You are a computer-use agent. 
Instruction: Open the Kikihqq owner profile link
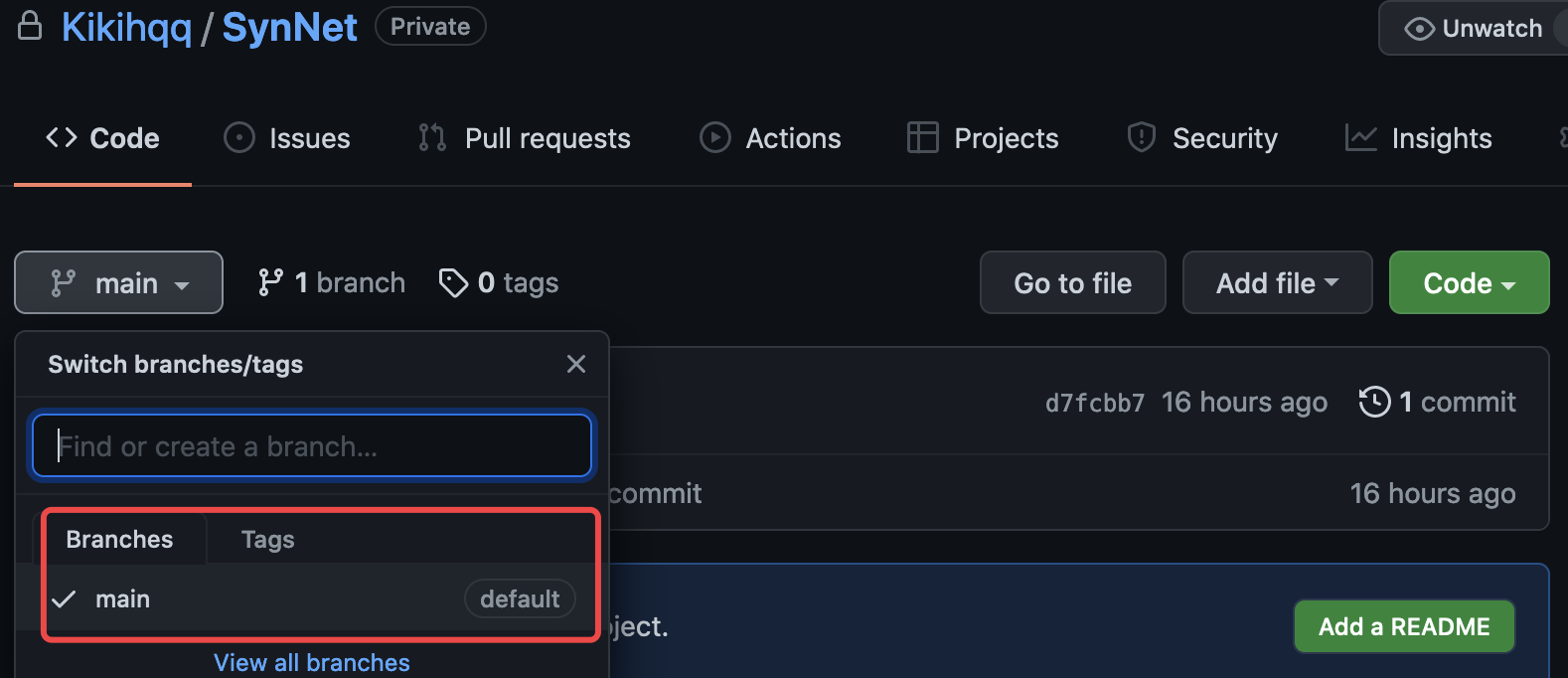point(126,28)
